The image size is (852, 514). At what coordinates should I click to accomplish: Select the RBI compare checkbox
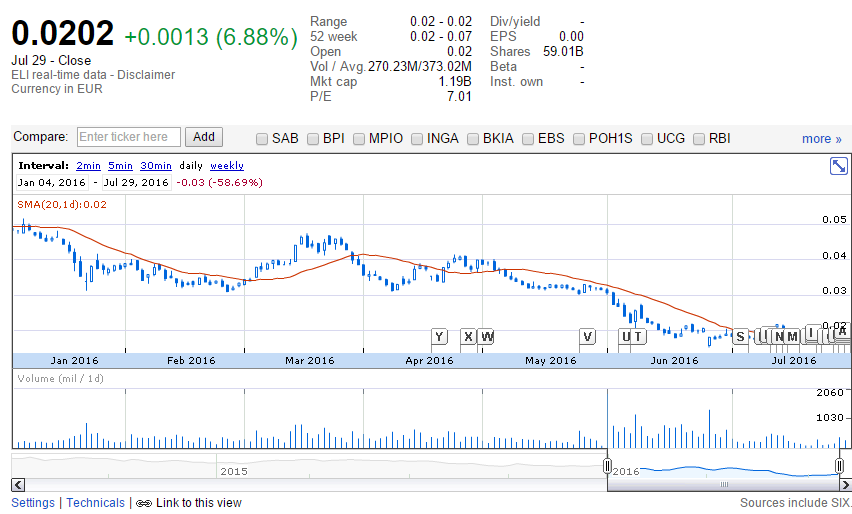coord(699,139)
